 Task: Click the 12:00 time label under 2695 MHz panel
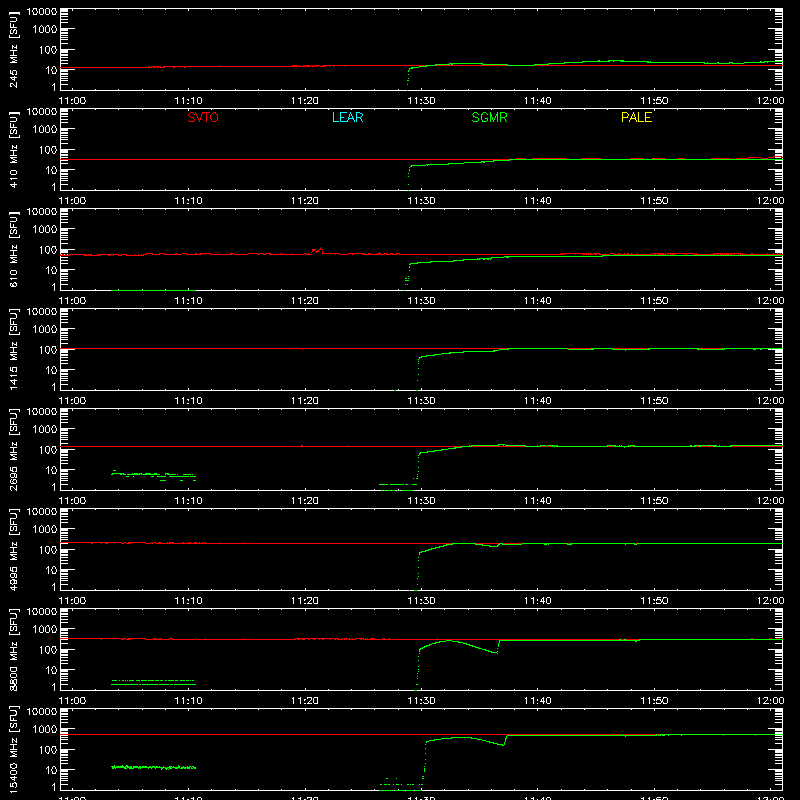(x=770, y=501)
